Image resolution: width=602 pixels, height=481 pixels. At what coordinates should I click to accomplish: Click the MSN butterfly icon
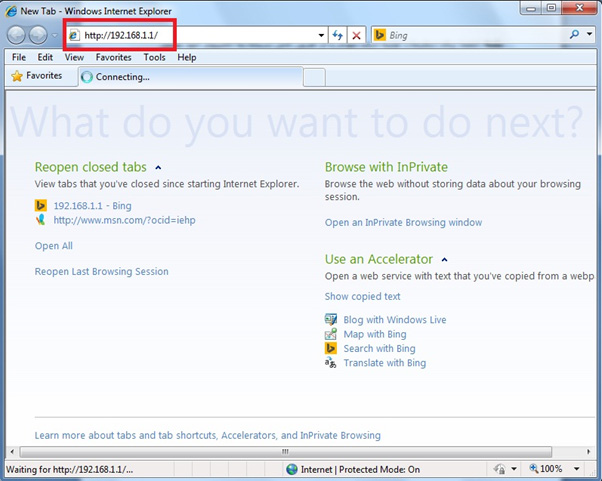40,220
